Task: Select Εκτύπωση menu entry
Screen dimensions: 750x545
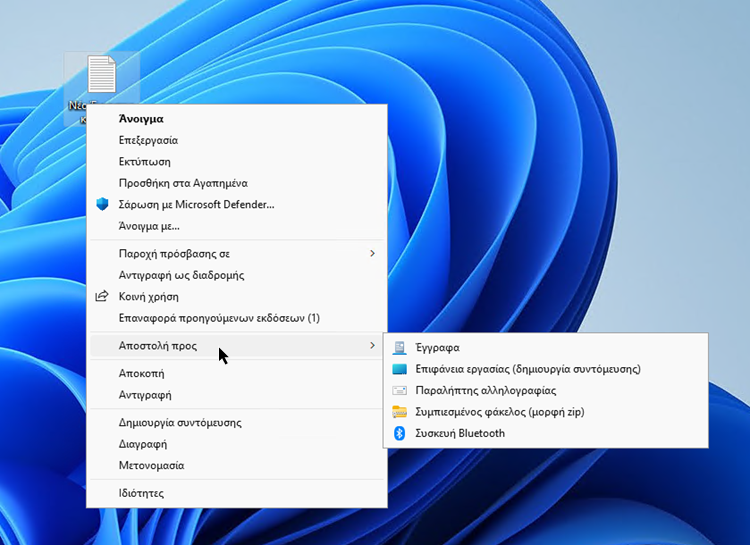Action: coord(237,162)
